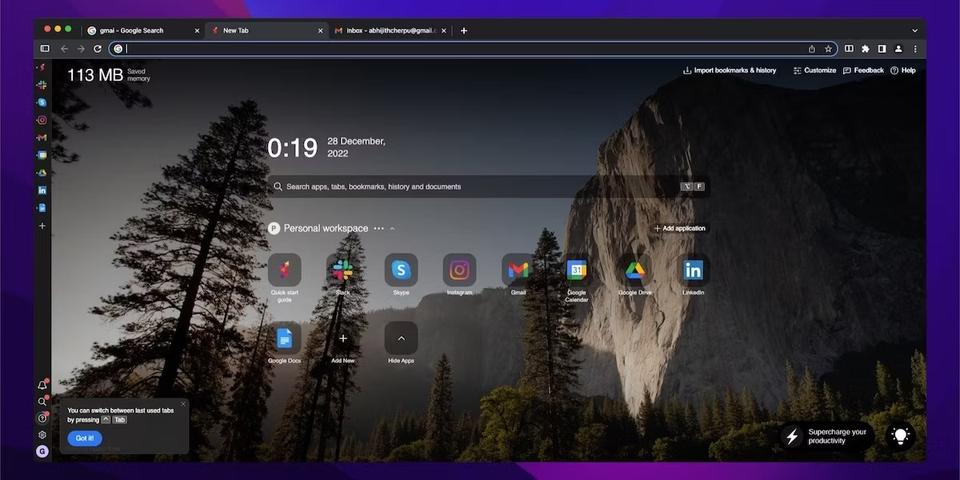Click Supercharge your productivity
960x480 pixels.
coord(827,437)
